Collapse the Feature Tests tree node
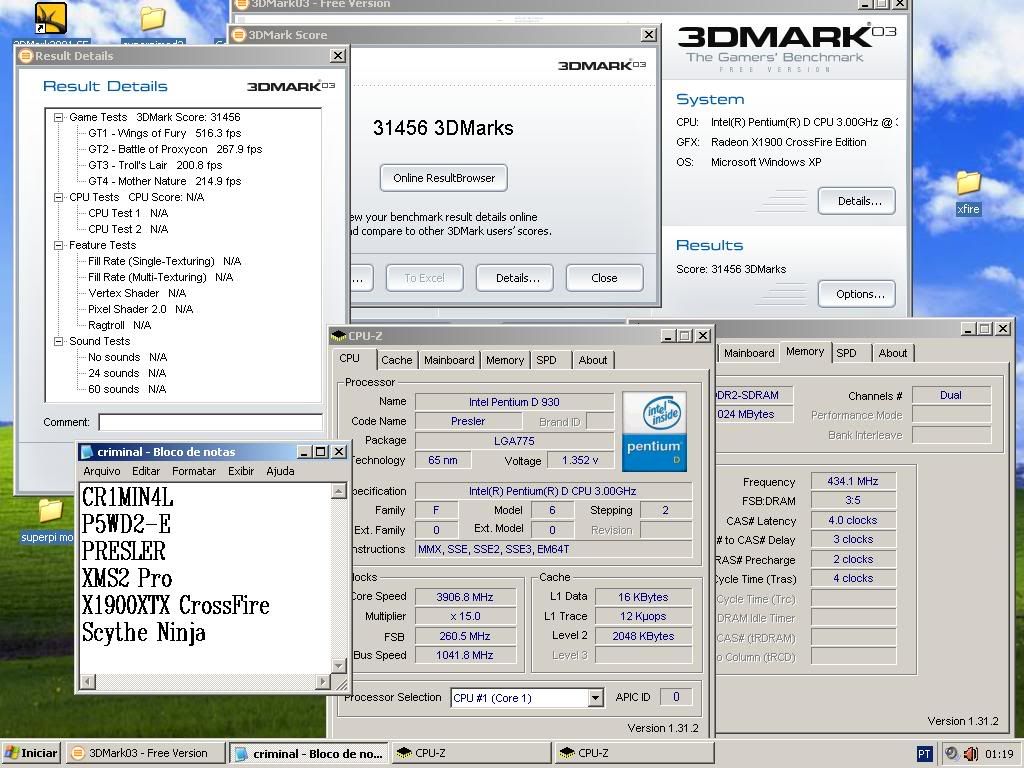Screen dimensions: 1024x768 click(x=59, y=246)
